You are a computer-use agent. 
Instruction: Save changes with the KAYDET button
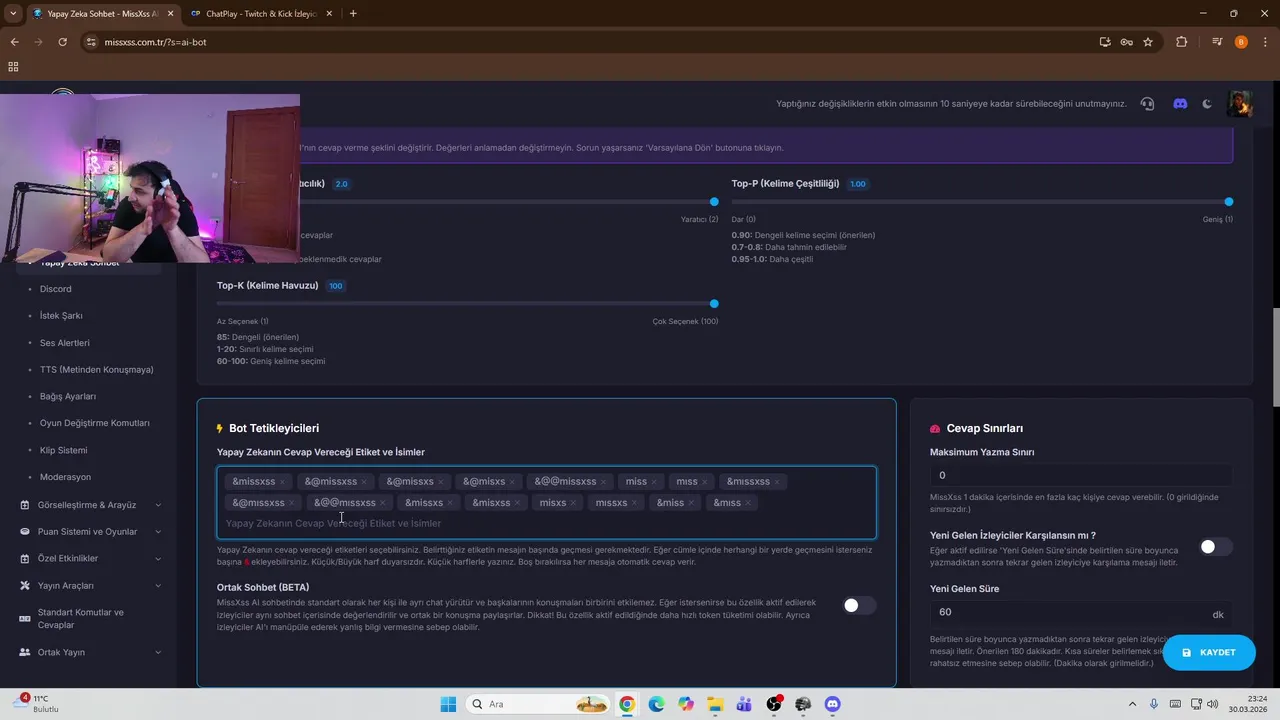pos(1209,652)
